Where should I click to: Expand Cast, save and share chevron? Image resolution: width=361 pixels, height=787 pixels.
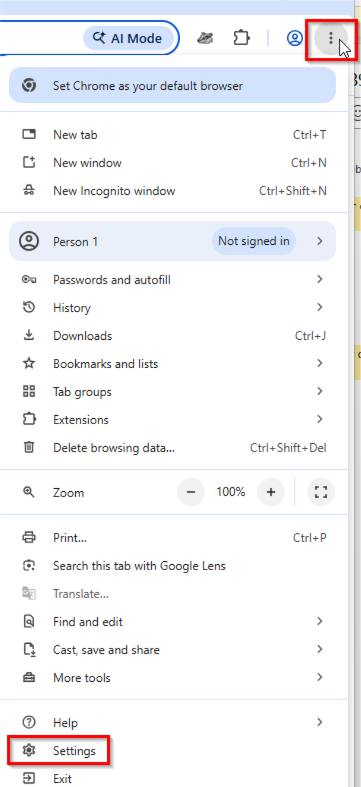(320, 650)
